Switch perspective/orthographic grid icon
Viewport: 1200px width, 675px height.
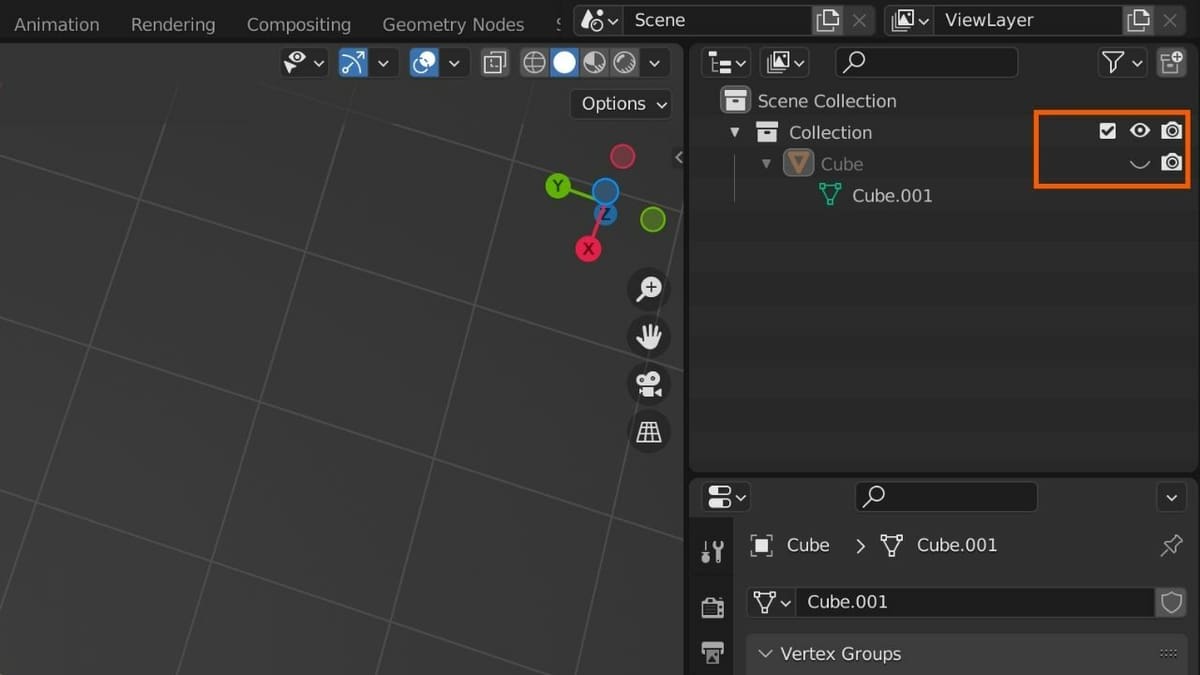click(x=649, y=431)
